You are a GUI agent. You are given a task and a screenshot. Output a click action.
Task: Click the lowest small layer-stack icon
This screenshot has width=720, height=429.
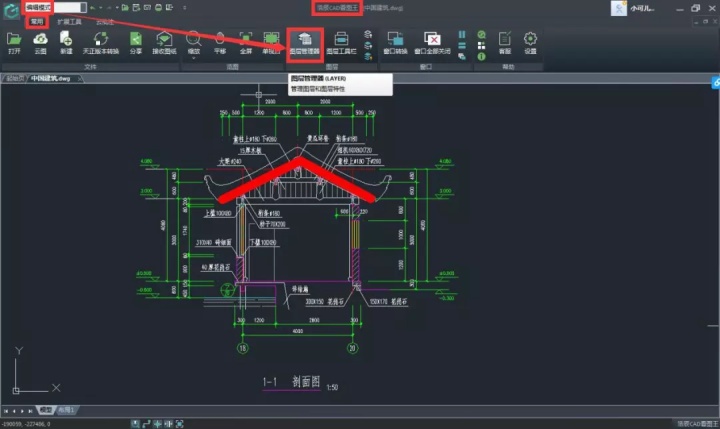368,56
